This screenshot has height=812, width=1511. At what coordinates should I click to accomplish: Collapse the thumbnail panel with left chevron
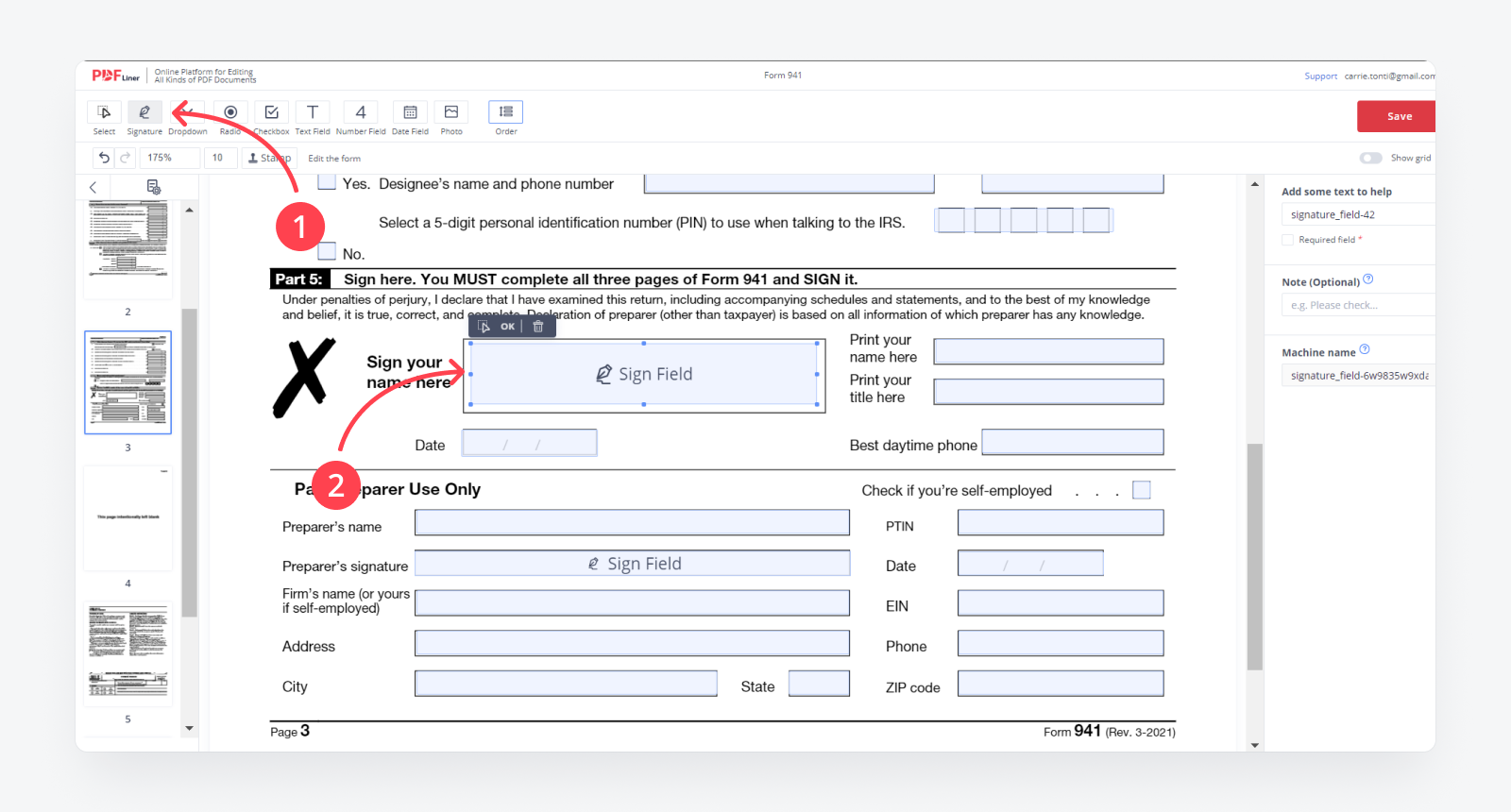click(x=93, y=187)
